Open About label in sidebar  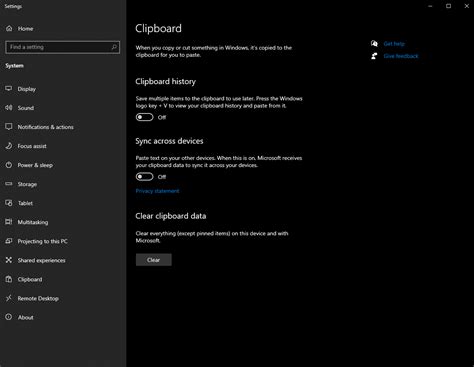pyautogui.click(x=26, y=317)
